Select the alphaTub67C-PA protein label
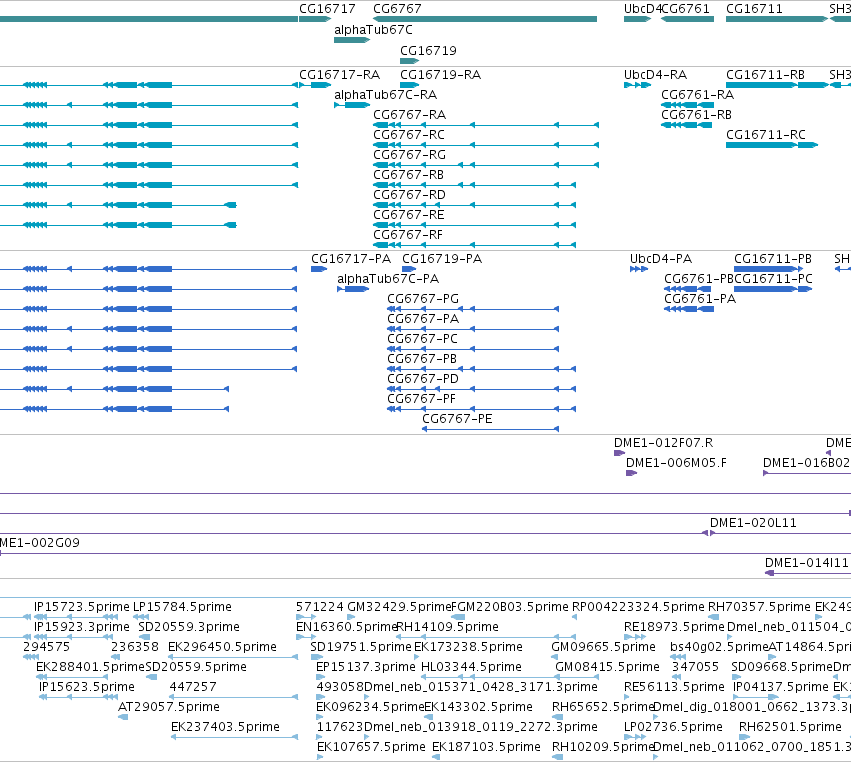Image resolution: width=851 pixels, height=762 pixels. tap(388, 278)
